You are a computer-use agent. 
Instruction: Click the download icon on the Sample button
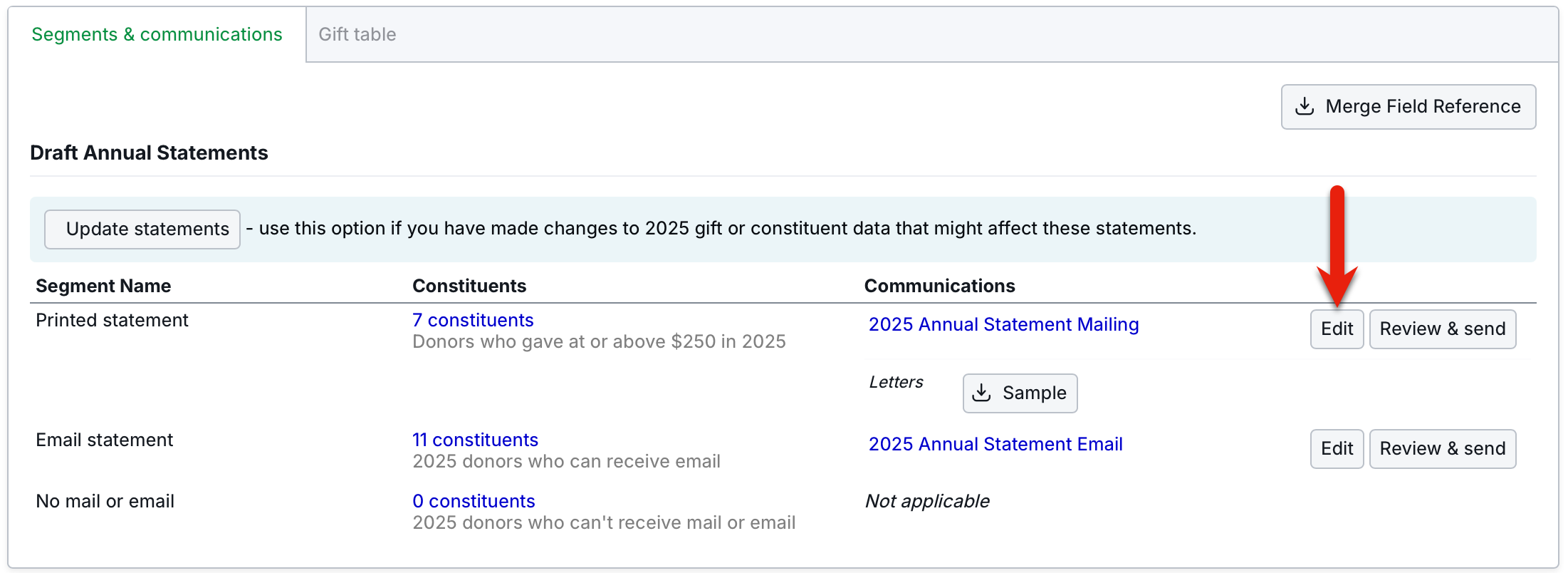click(981, 393)
